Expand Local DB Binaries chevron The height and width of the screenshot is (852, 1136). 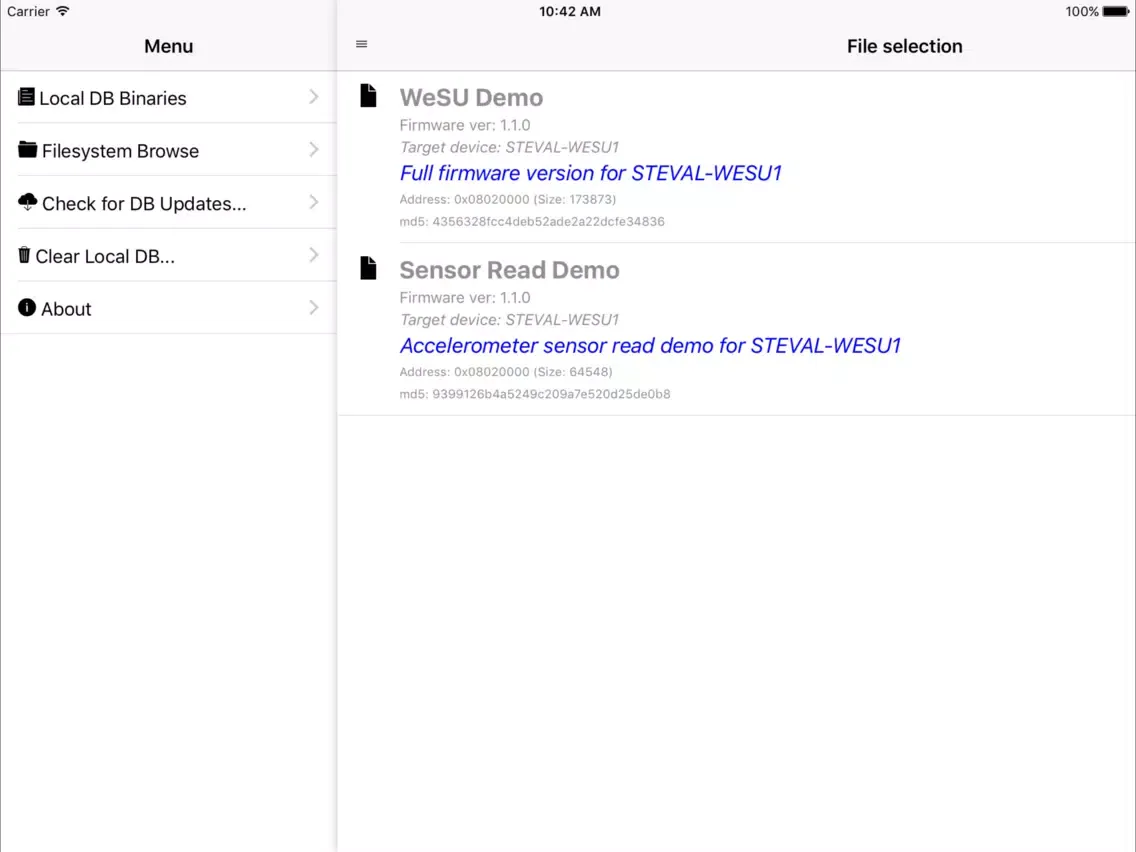coord(314,97)
